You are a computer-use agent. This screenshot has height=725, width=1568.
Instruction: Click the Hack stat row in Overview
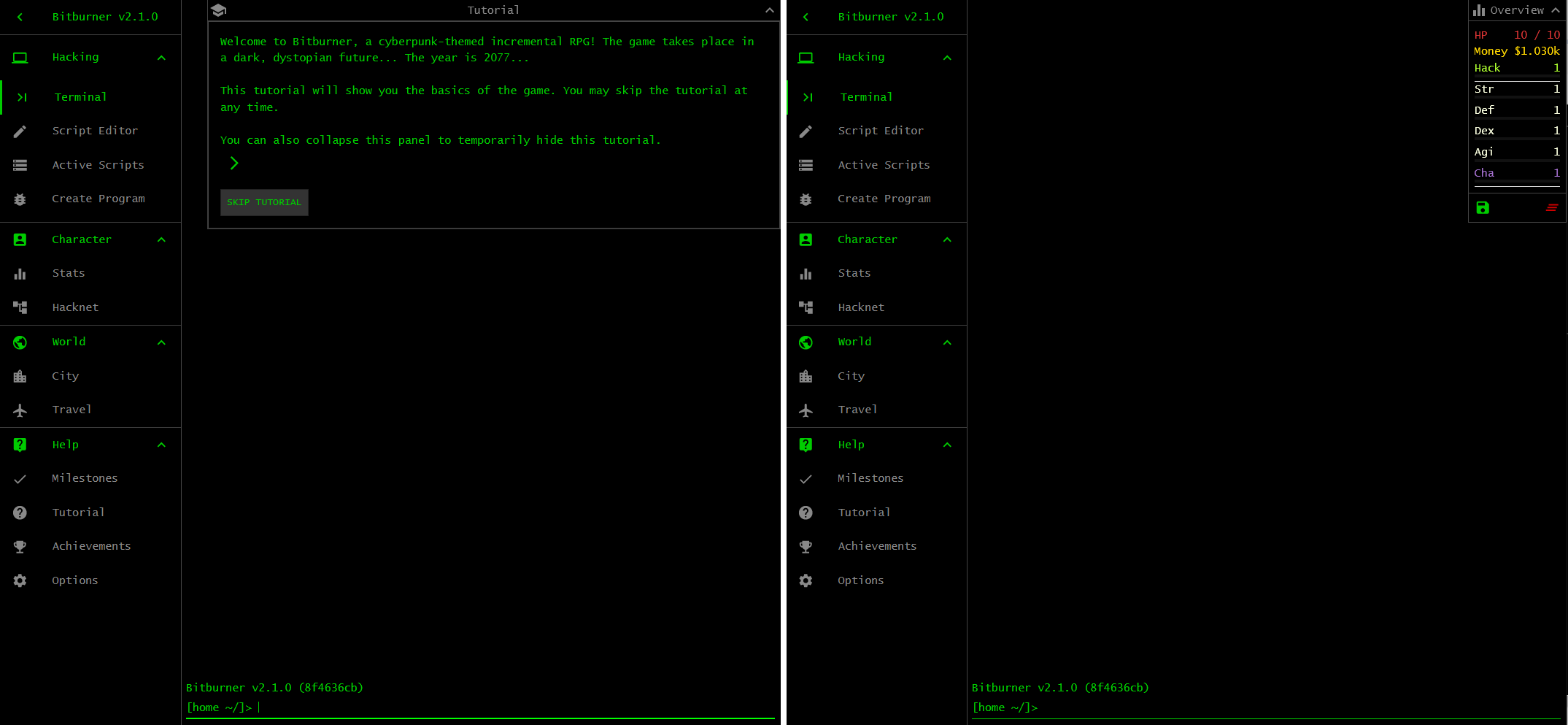pyautogui.click(x=1517, y=68)
